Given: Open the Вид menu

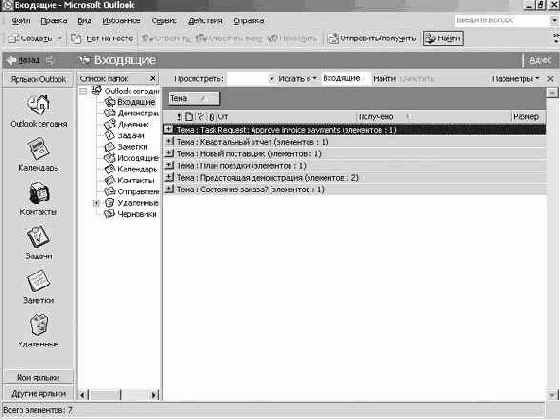Looking at the screenshot, I should [x=85, y=21].
